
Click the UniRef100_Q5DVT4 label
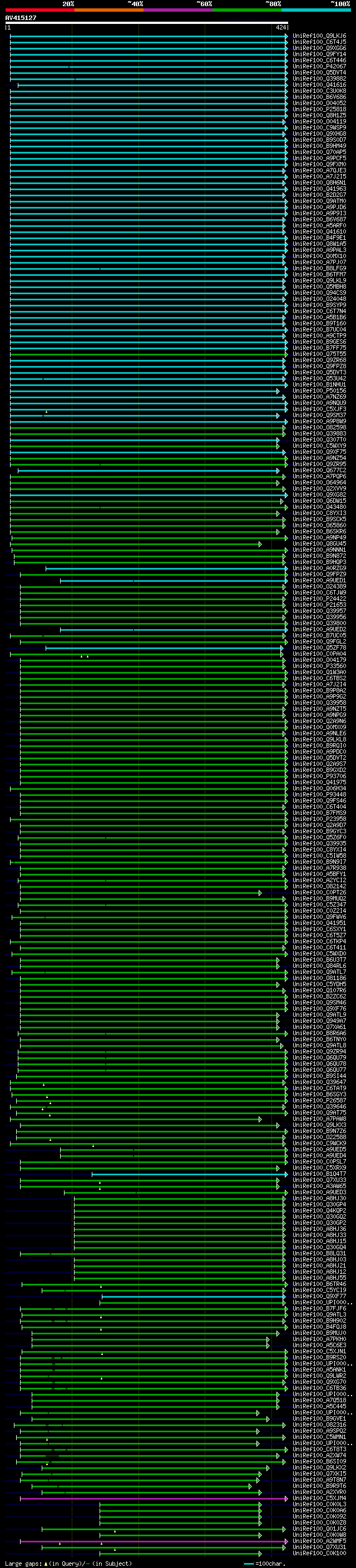tap(319, 72)
